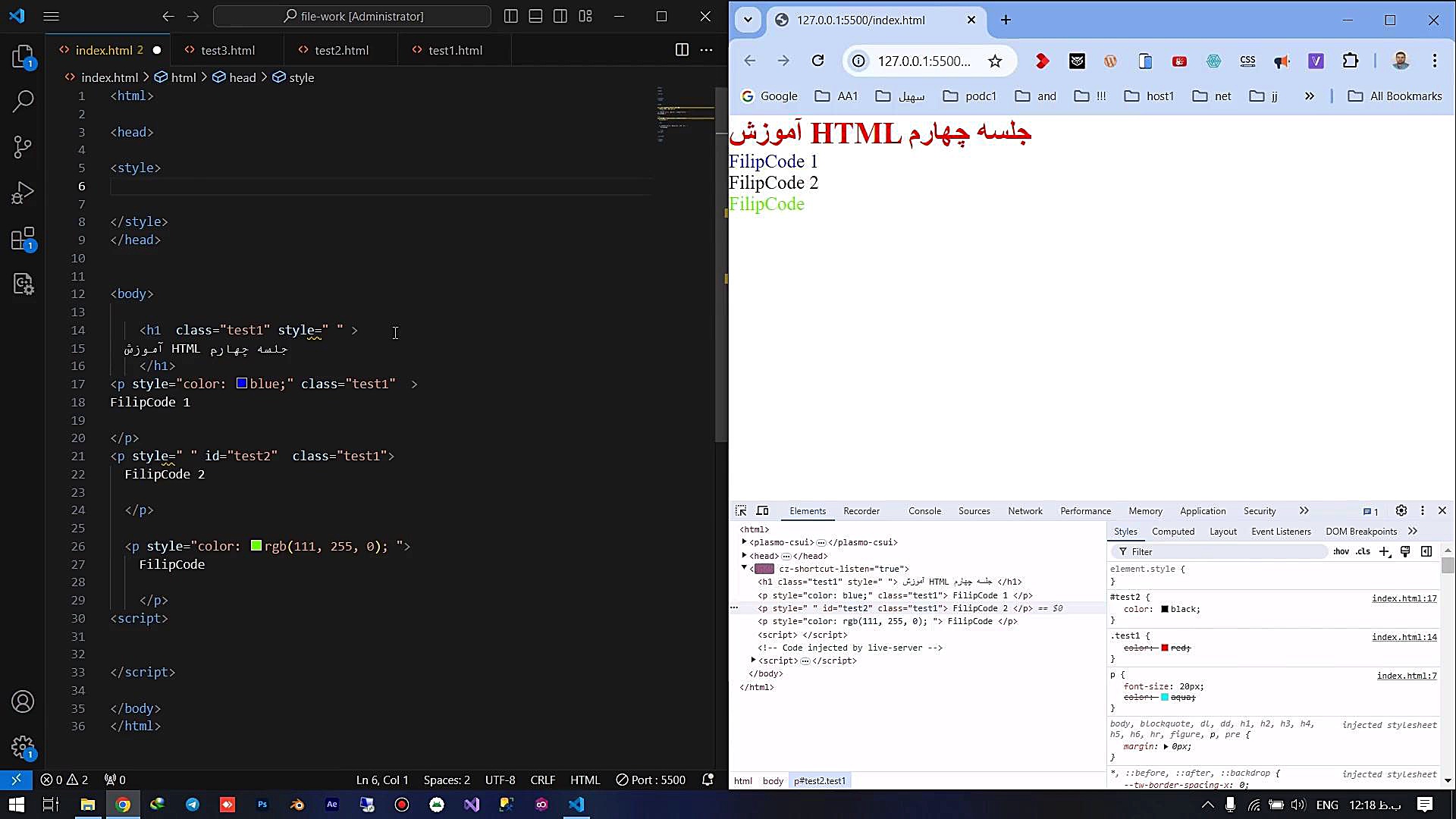Show hidden bookmarks with double chevron

1309,96
